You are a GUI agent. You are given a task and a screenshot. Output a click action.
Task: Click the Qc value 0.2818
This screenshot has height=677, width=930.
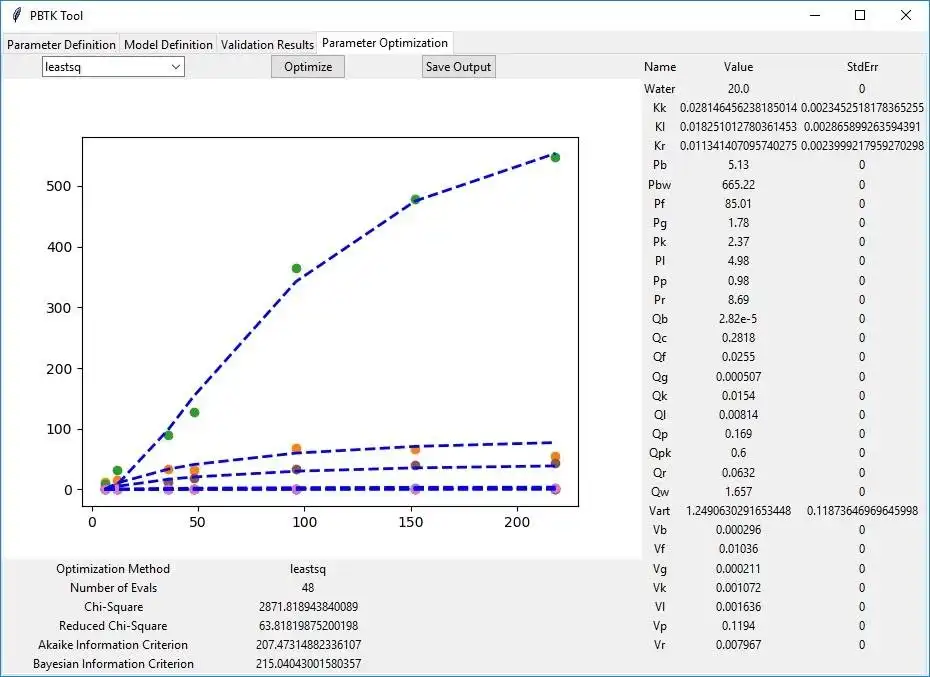[738, 338]
